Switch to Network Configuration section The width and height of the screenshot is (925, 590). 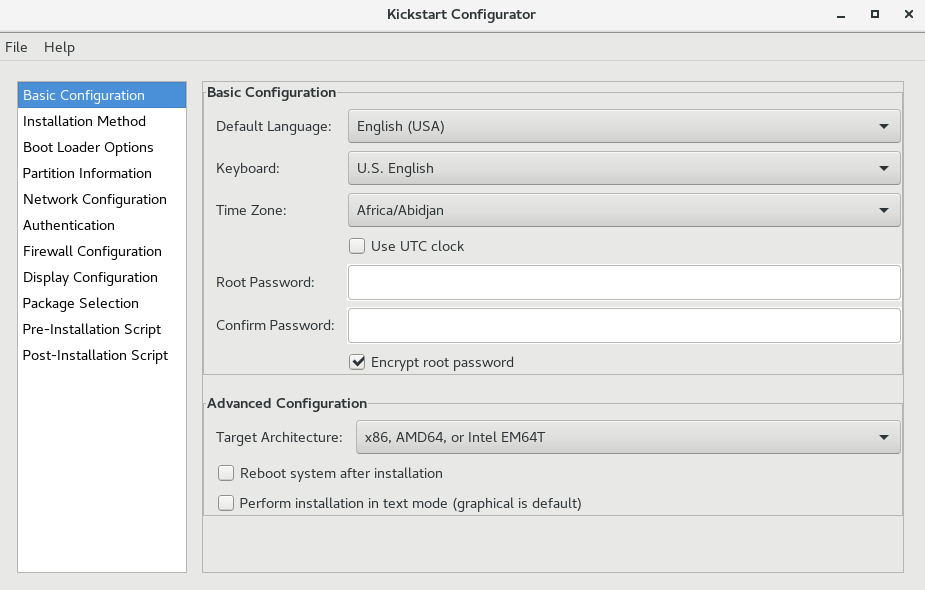point(94,199)
